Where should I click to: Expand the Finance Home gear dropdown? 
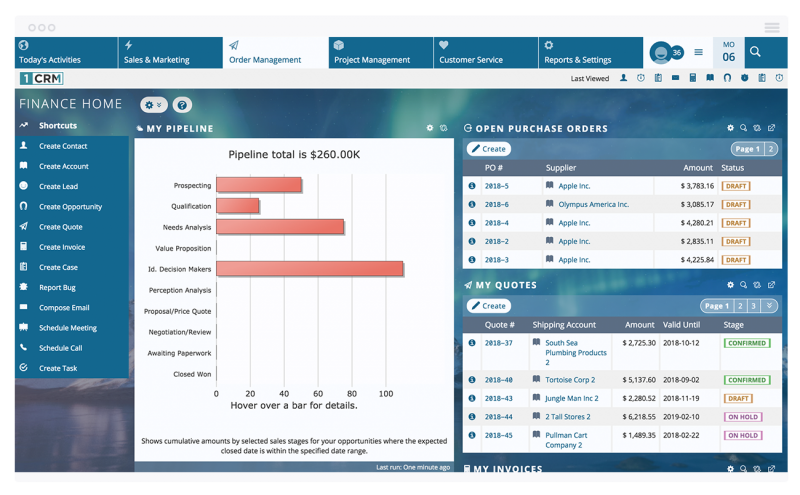point(154,104)
